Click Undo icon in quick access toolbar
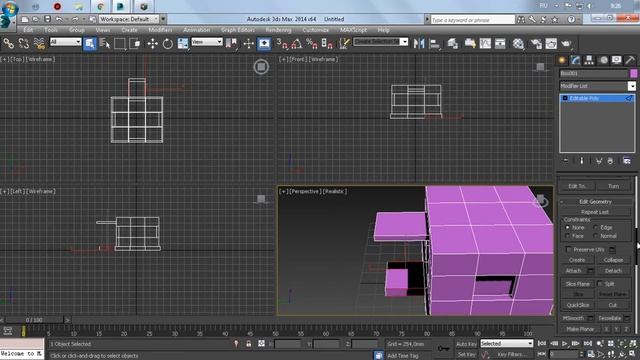 click(59, 19)
